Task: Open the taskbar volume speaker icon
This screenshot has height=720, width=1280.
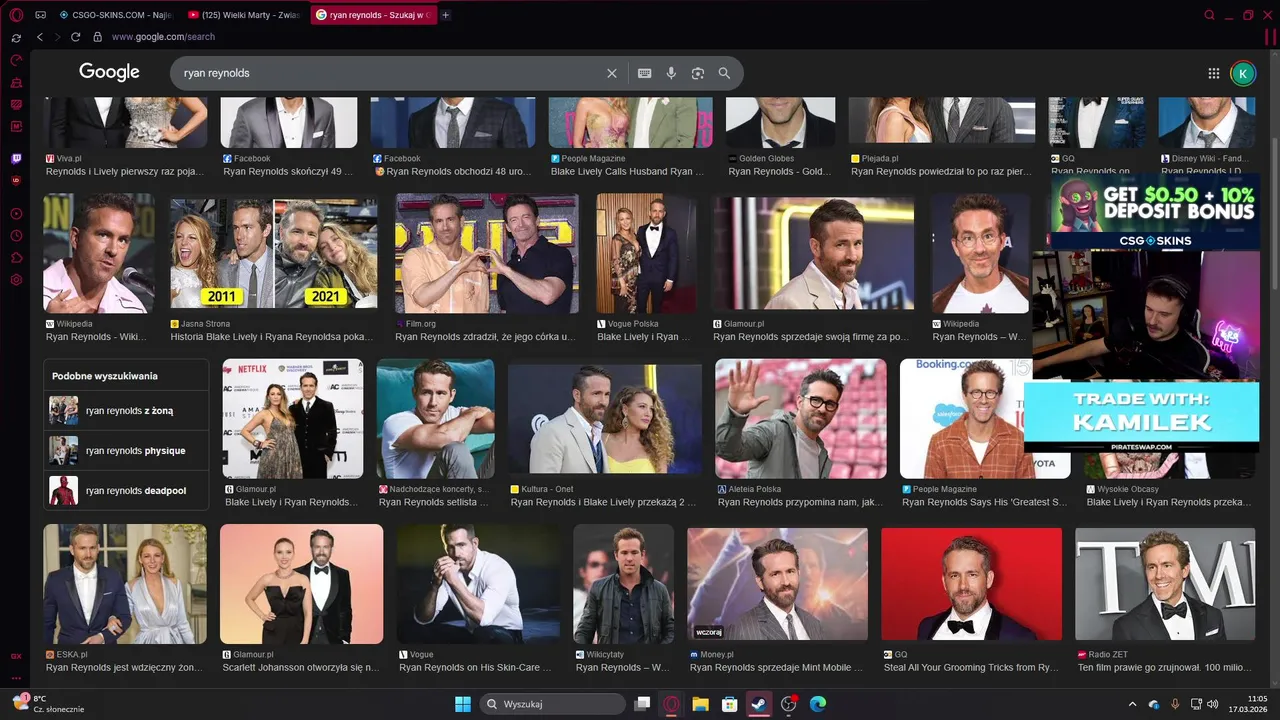Action: point(1212,704)
